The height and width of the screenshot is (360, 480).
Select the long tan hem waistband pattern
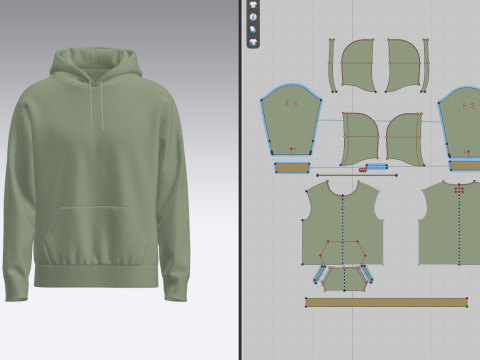click(386, 303)
